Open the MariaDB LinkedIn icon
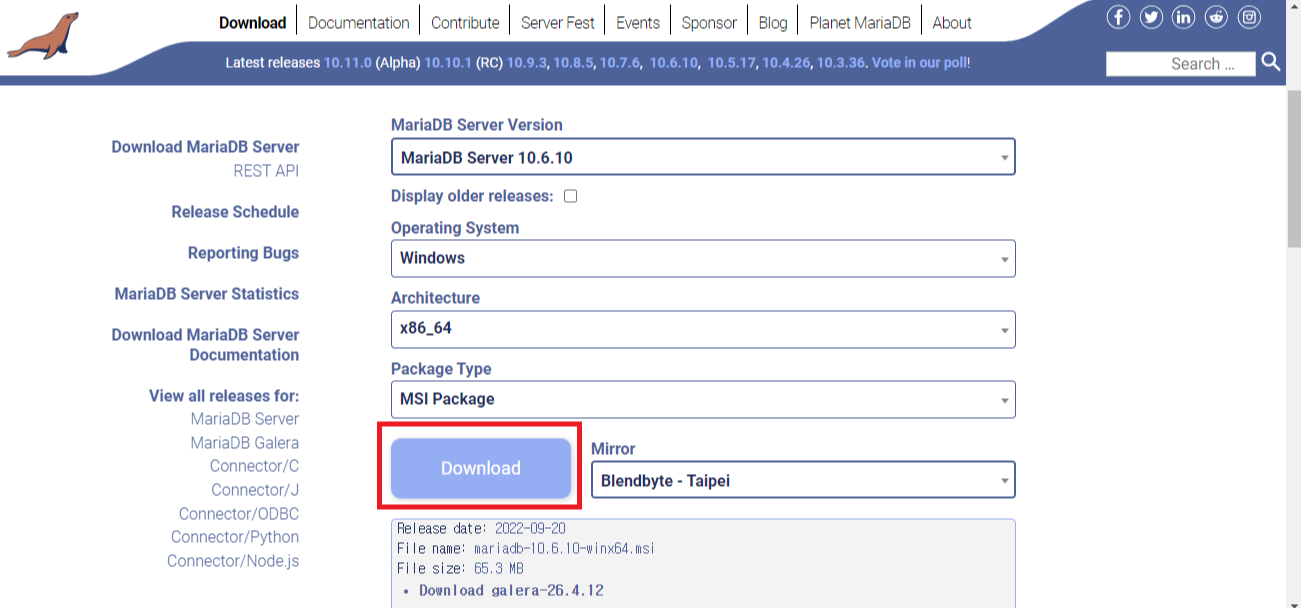Image resolution: width=1301 pixels, height=608 pixels. click(1183, 17)
